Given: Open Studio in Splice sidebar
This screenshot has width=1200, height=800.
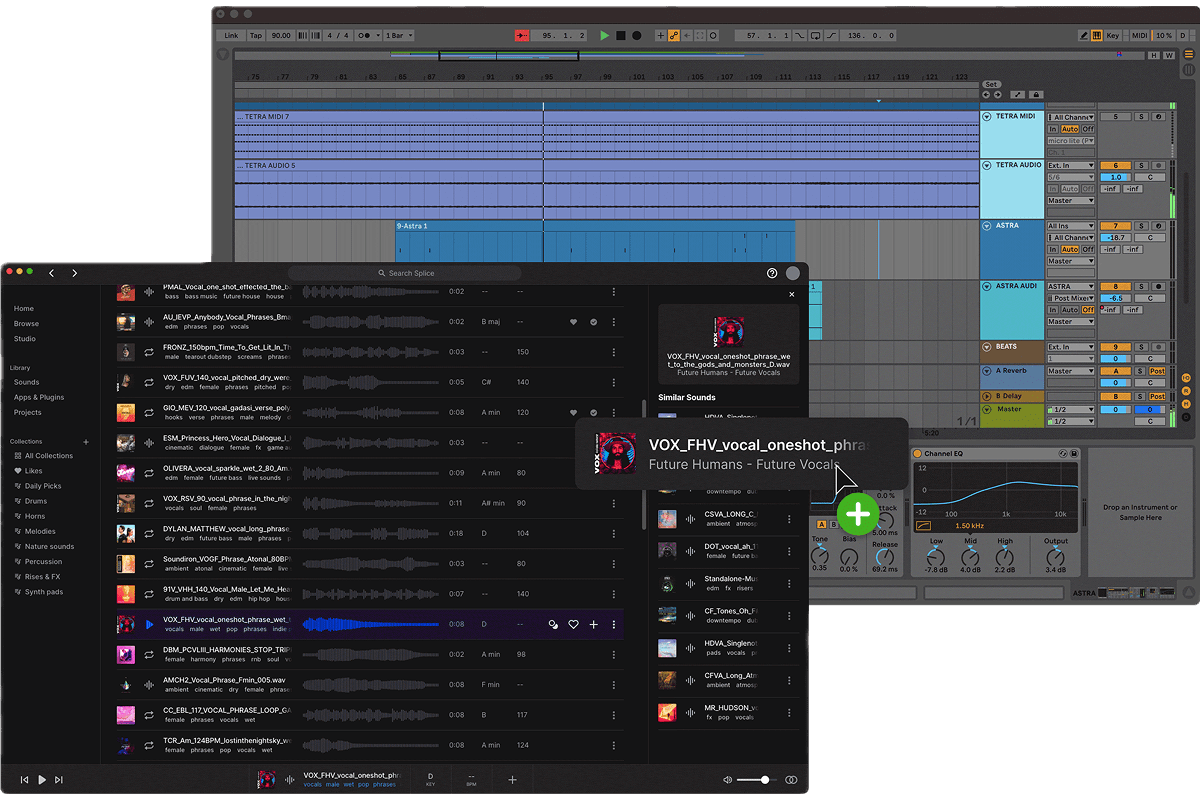Looking at the screenshot, I should point(25,339).
